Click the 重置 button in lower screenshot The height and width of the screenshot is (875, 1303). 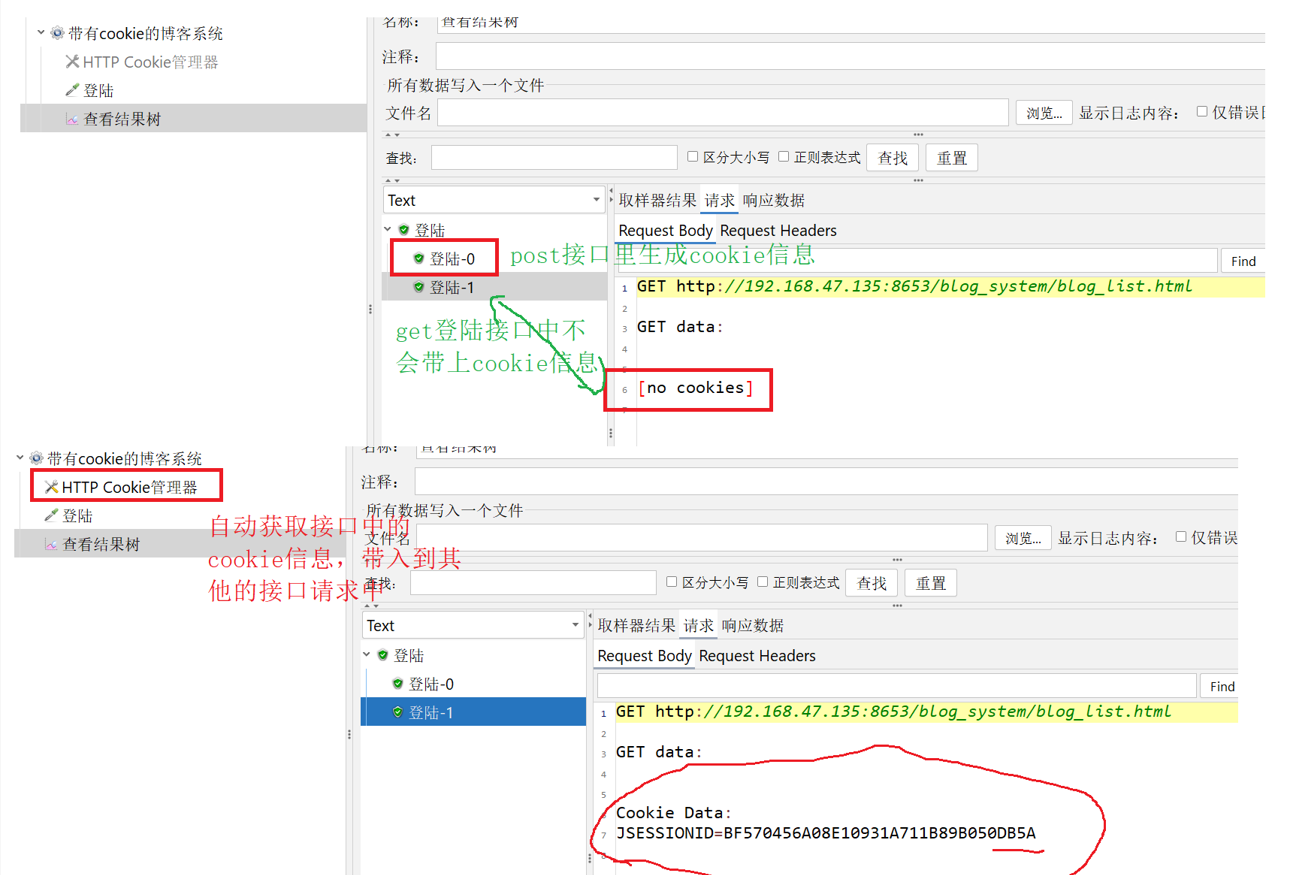pyautogui.click(x=931, y=583)
